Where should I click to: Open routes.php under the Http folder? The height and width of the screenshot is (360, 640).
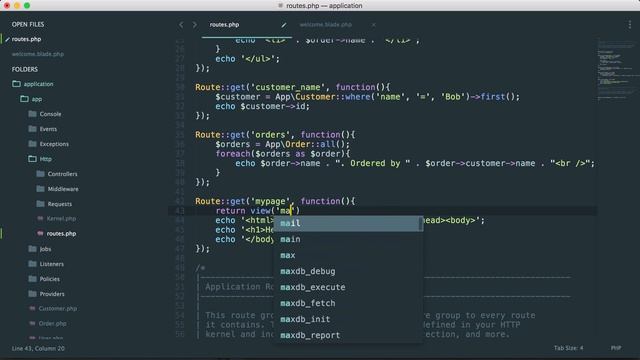(61, 234)
